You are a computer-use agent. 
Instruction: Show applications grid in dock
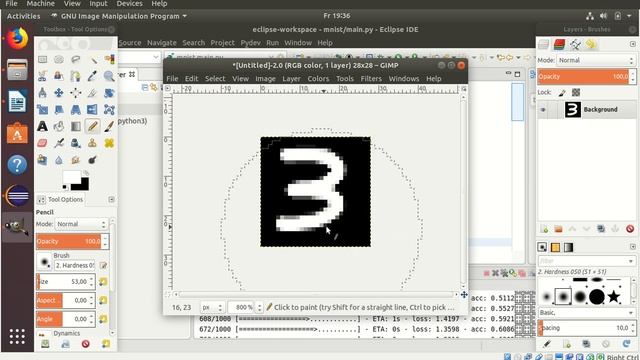17,336
